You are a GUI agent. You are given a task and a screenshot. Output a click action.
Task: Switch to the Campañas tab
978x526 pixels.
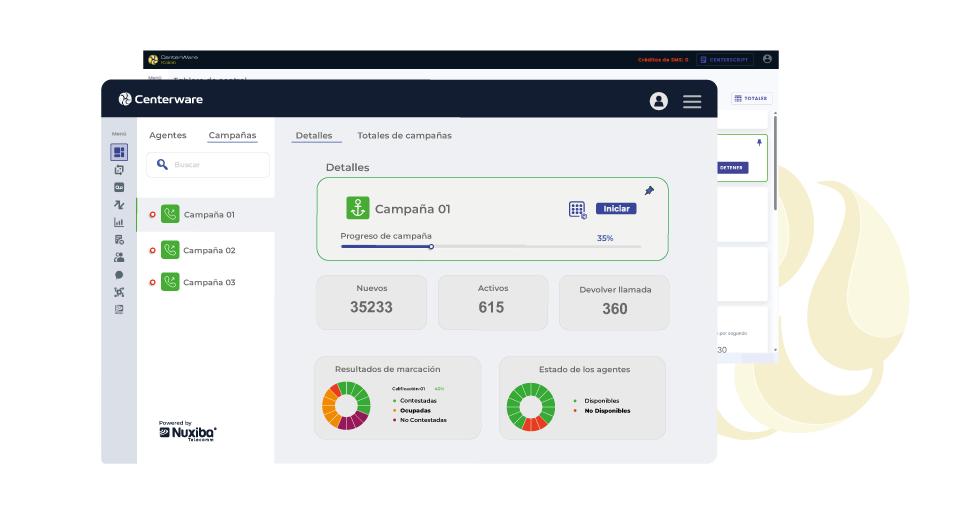[233, 135]
